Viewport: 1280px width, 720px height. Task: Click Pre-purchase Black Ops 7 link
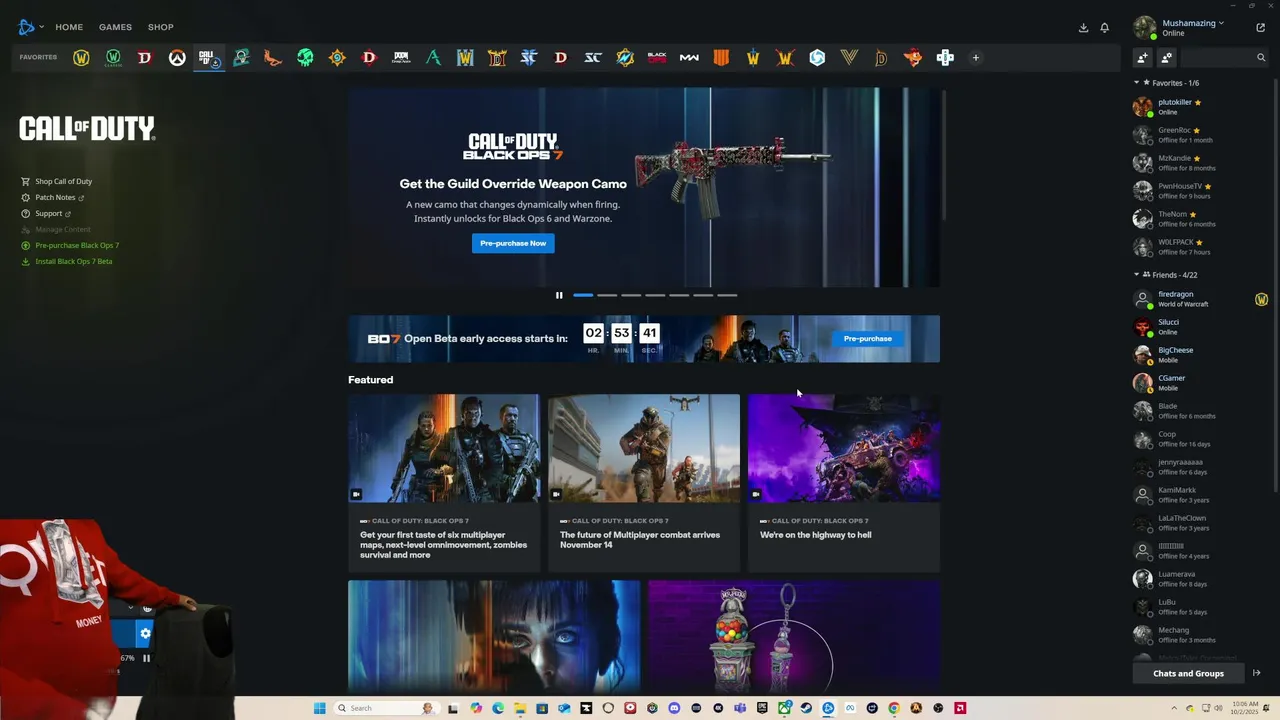(76, 246)
